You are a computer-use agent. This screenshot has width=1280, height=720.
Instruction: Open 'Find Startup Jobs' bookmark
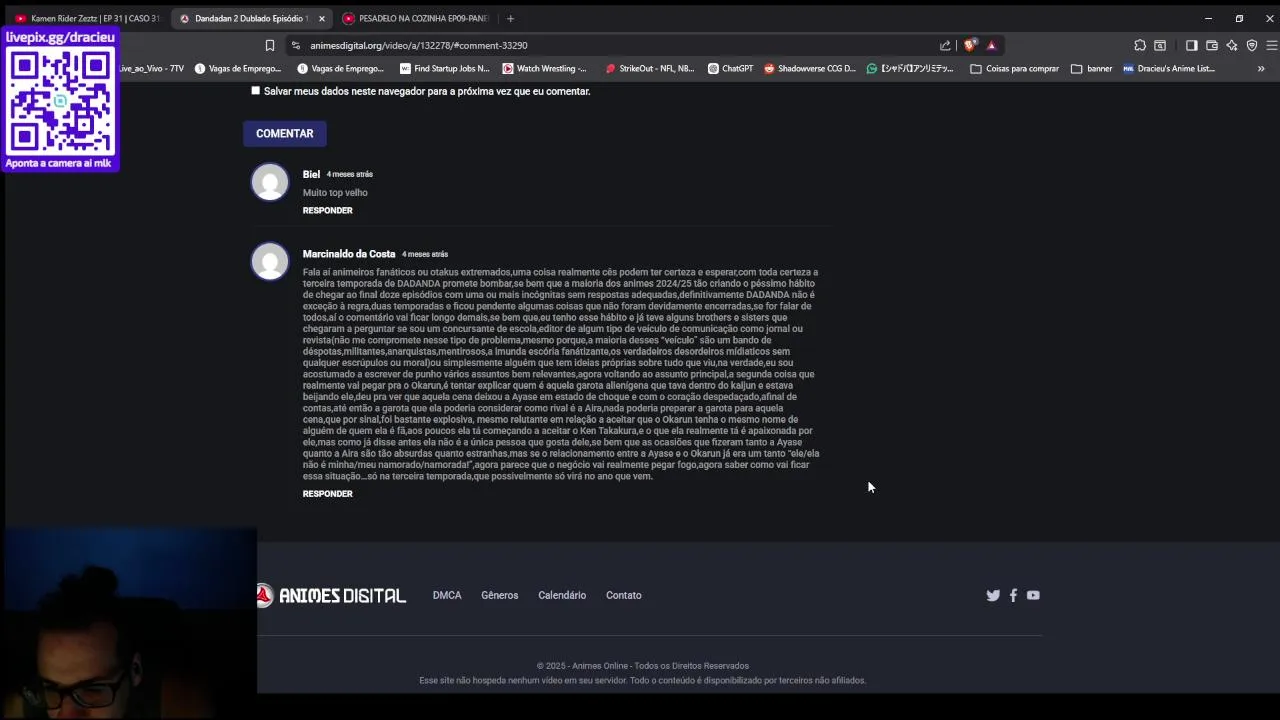click(445, 69)
